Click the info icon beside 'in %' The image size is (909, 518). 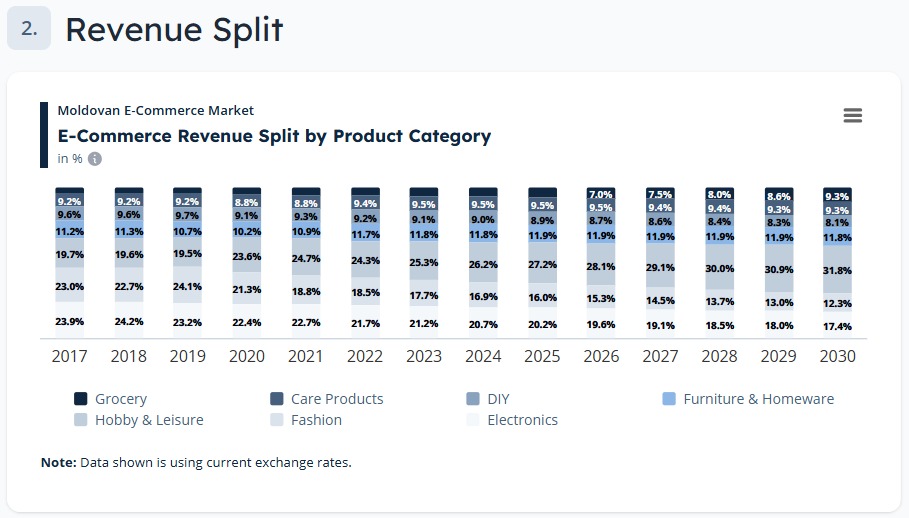click(95, 159)
